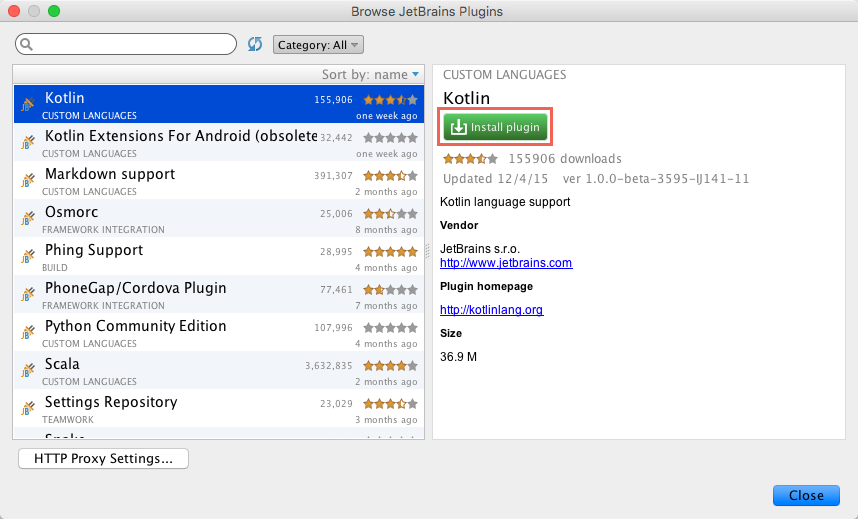Click the JetBrains s.r.o. vendor name
This screenshot has width=858, height=519.
tap(480, 249)
